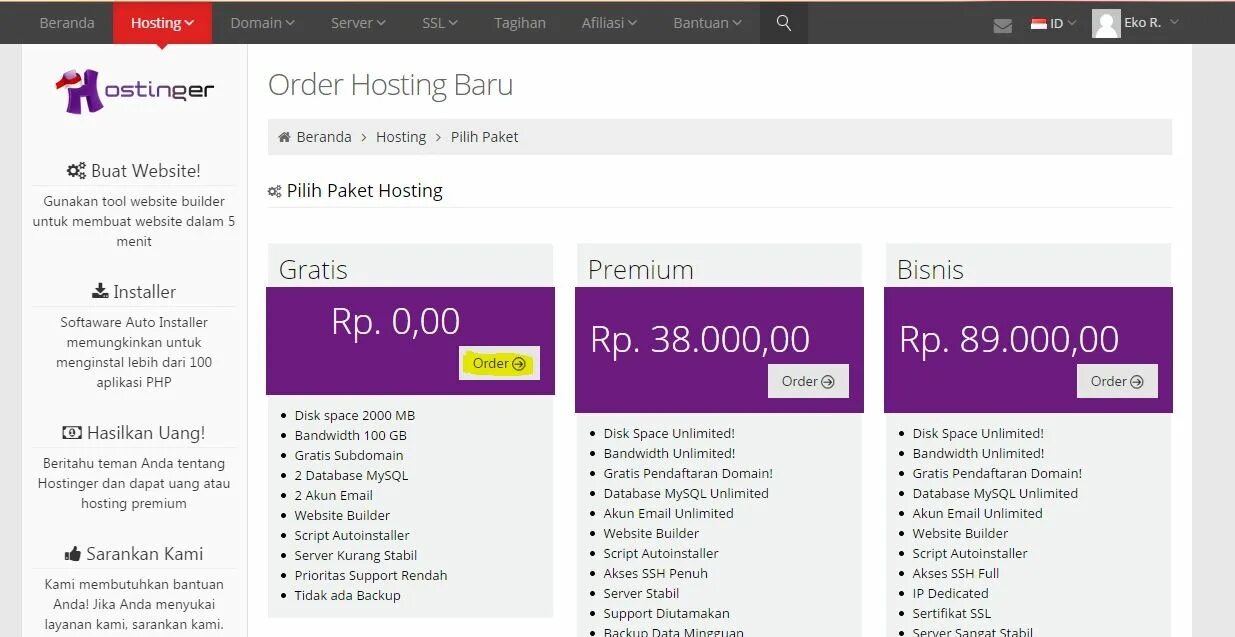Click the Premium plan title
This screenshot has height=637, width=1235.
click(640, 270)
